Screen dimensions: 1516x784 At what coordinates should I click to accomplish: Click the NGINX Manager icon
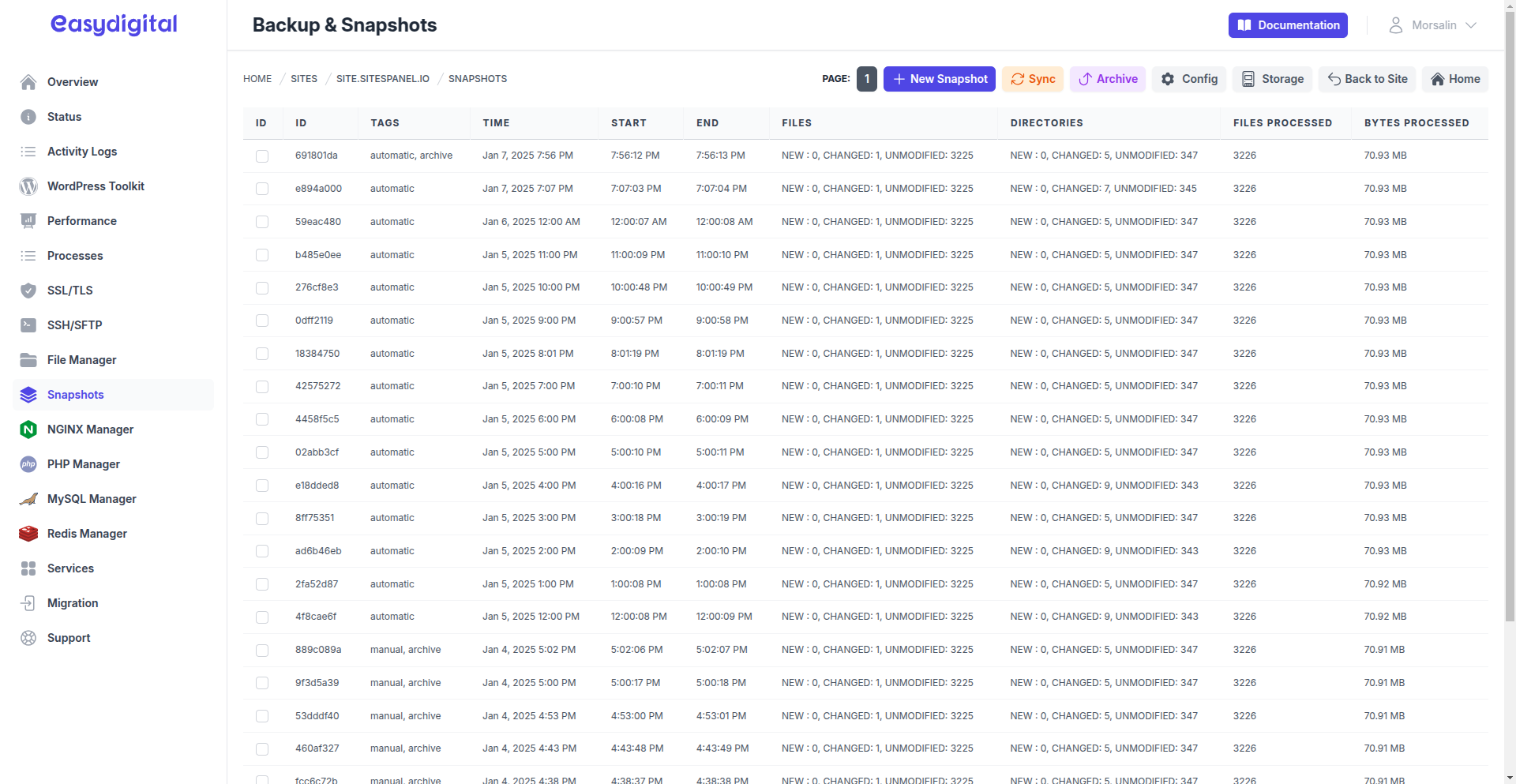[28, 430]
